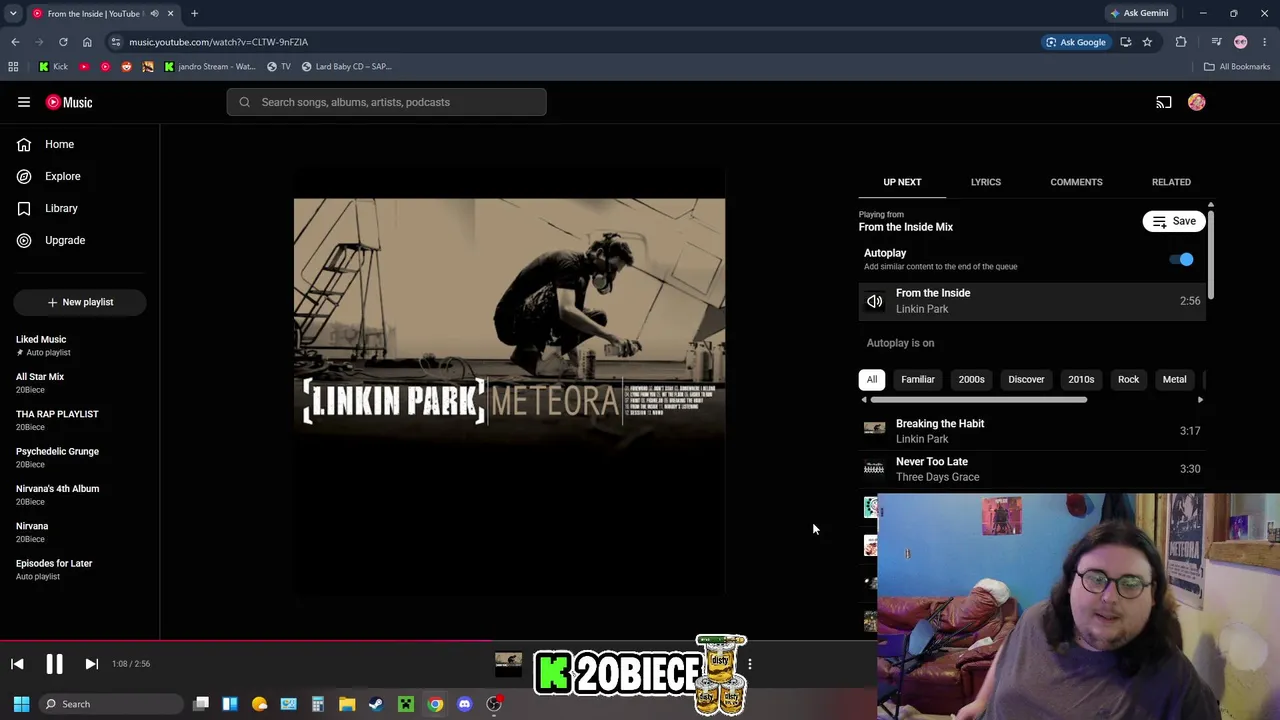View site information in address bar

pos(116,42)
